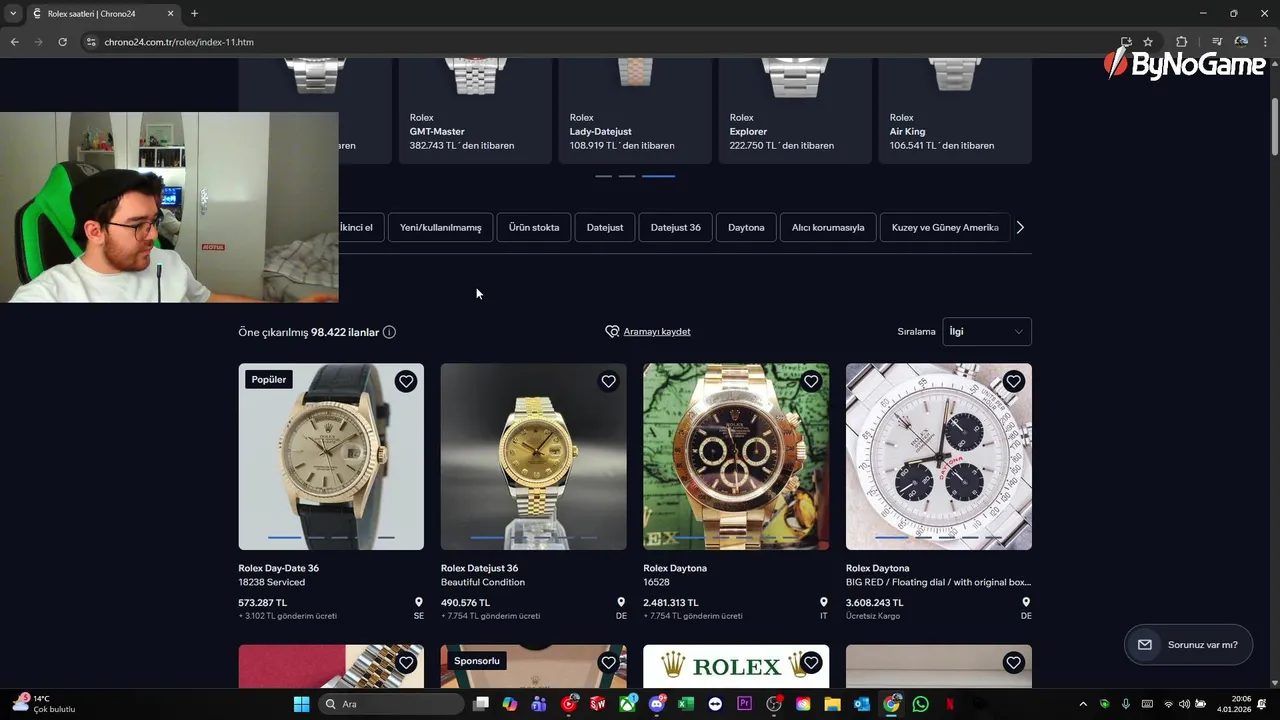This screenshot has width=1280, height=720.
Task: Open Discord from the taskbar
Action: (x=656, y=704)
